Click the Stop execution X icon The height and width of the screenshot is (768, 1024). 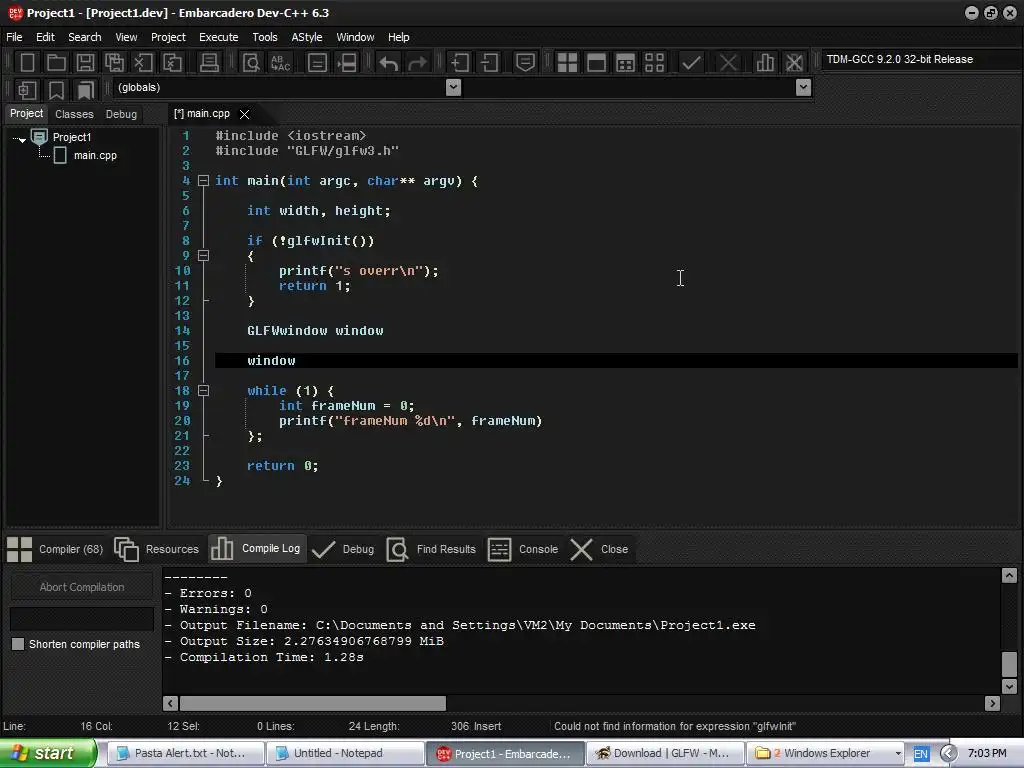728,63
